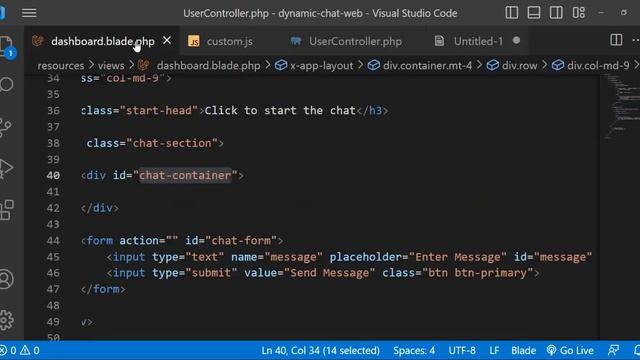
Task: Select resources breadcrumb
Action: pos(61,65)
